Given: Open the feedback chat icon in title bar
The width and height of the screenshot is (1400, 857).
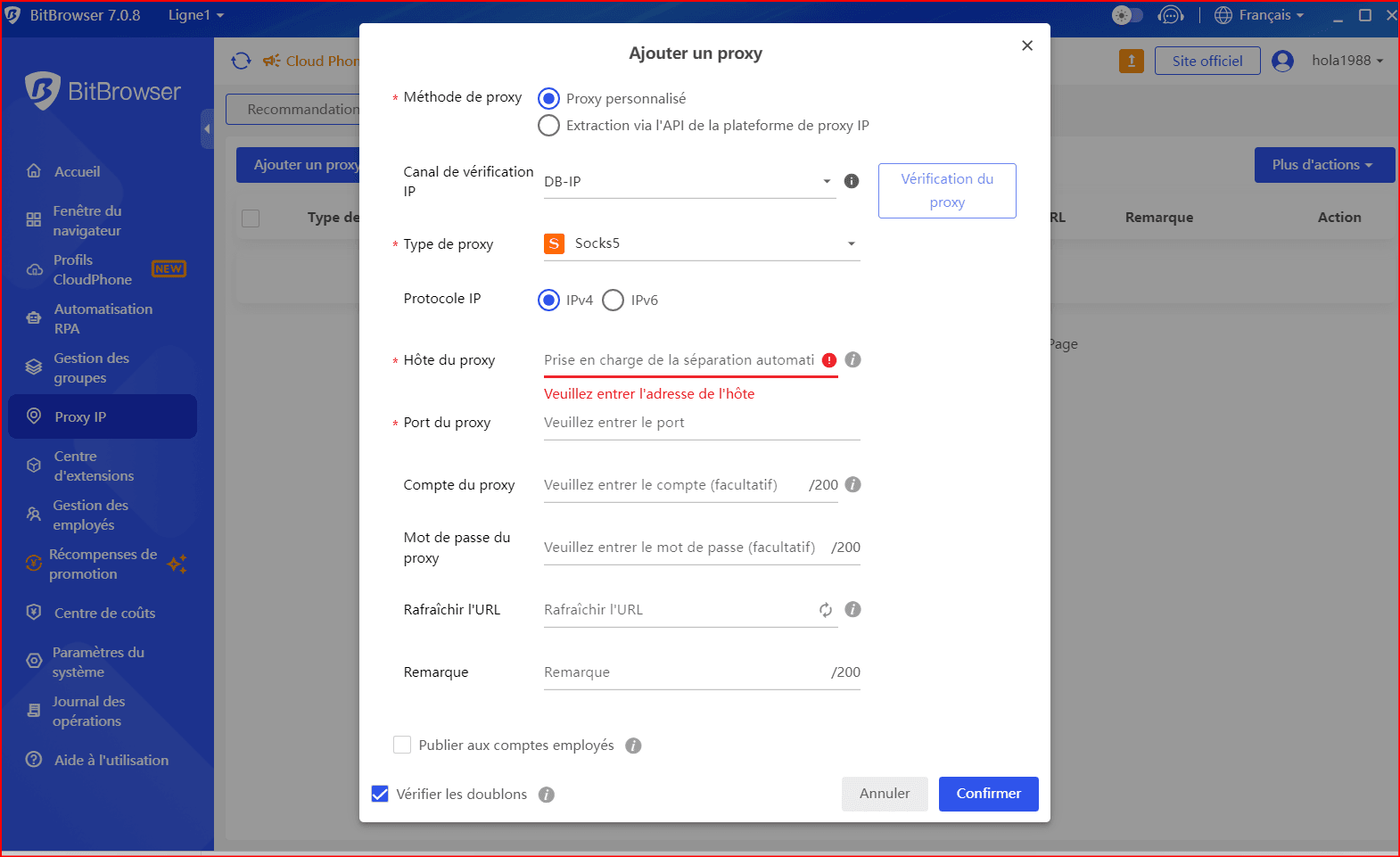Looking at the screenshot, I should coord(1170,15).
